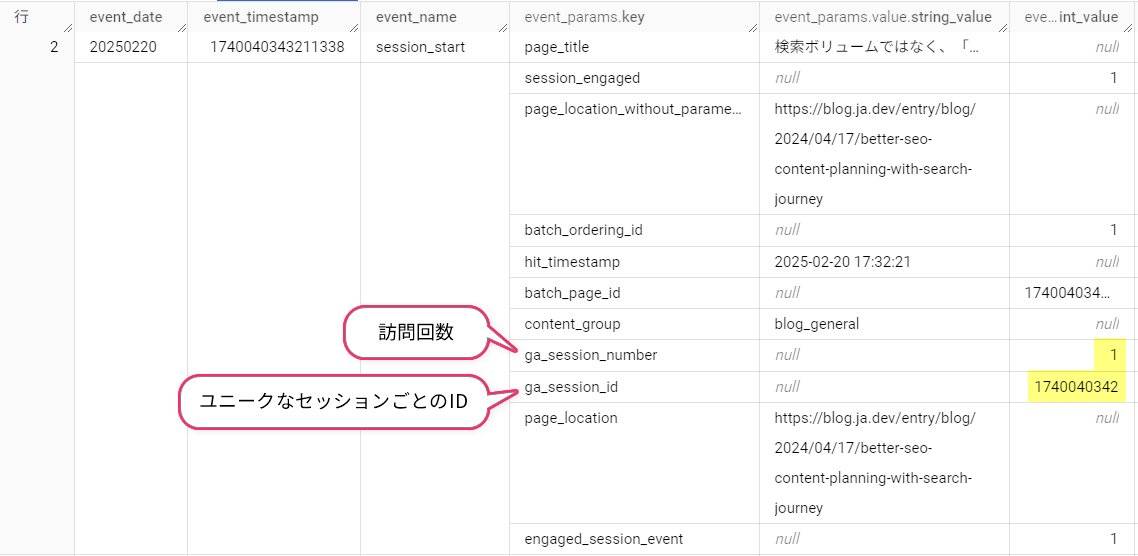This screenshot has width=1138, height=556.
Task: Click the highlighted 1740040342 session ID value
Action: click(1076, 387)
